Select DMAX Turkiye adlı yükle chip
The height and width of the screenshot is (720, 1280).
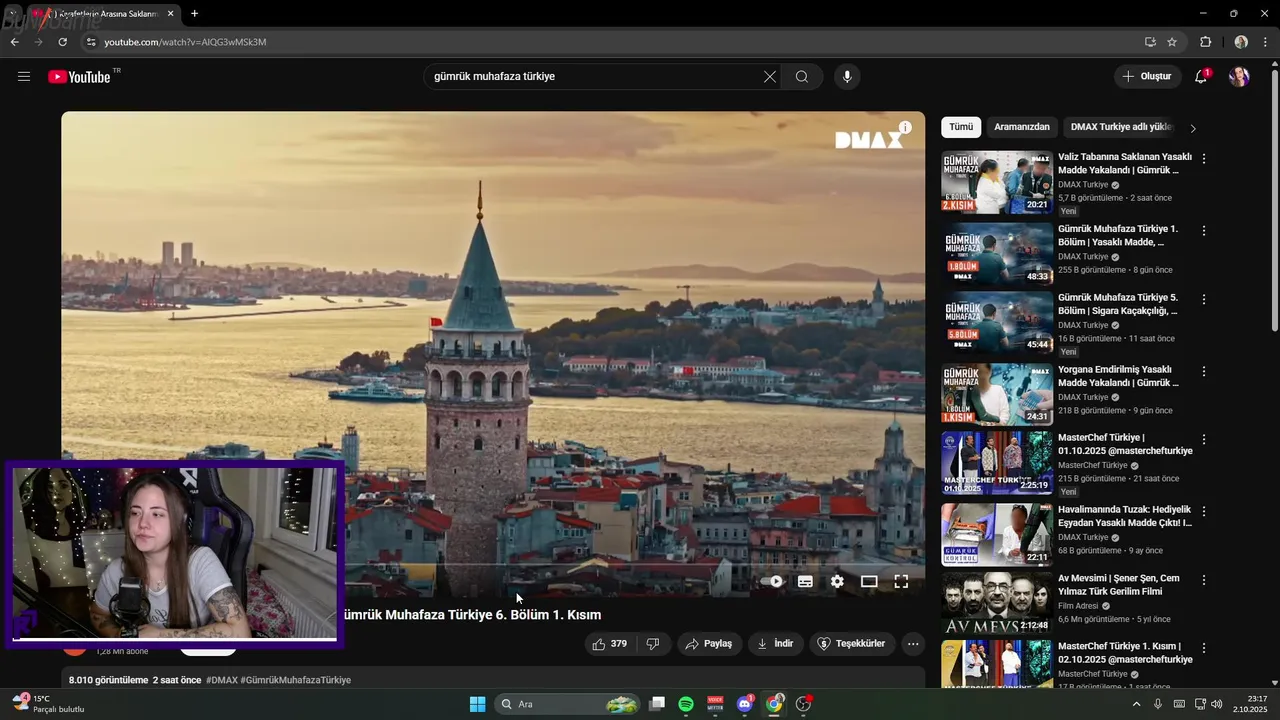pos(1120,127)
